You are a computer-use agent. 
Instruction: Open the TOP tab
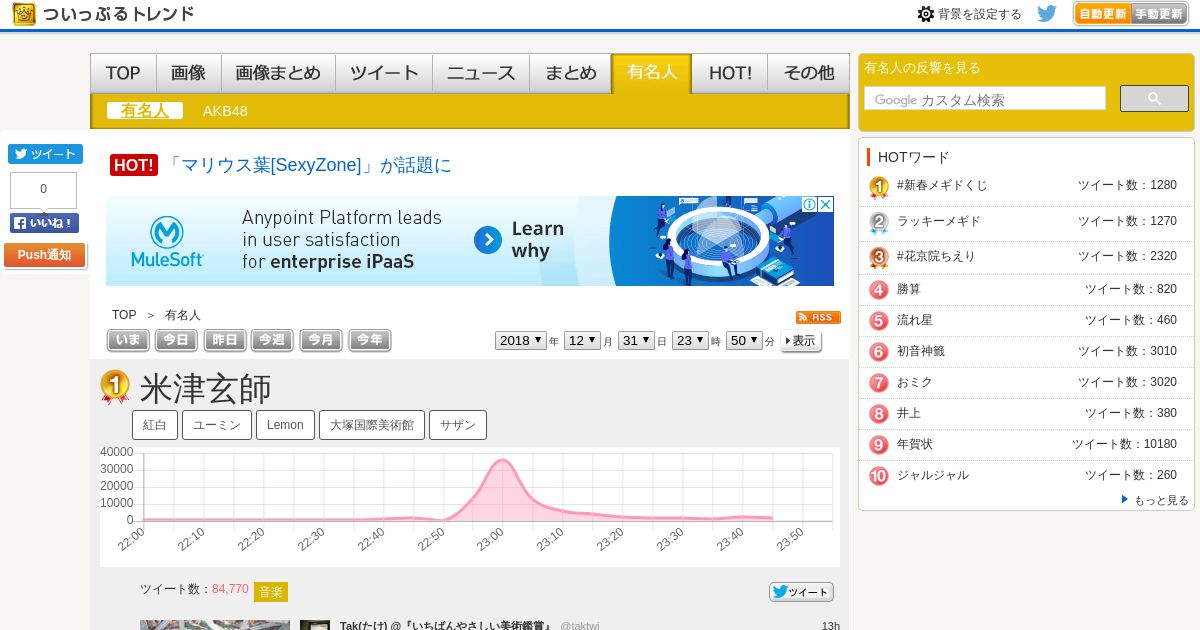(123, 73)
